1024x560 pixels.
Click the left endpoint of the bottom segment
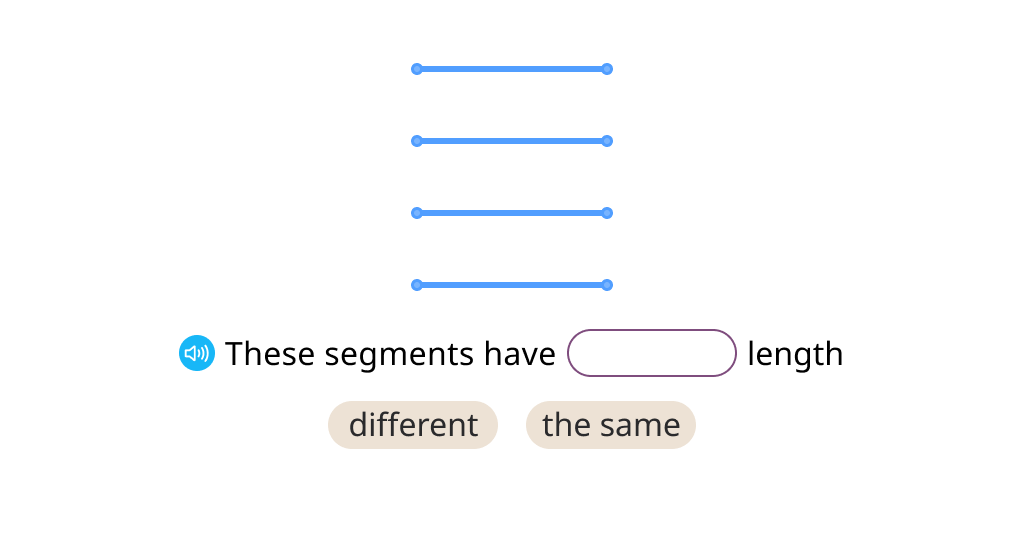[417, 285]
